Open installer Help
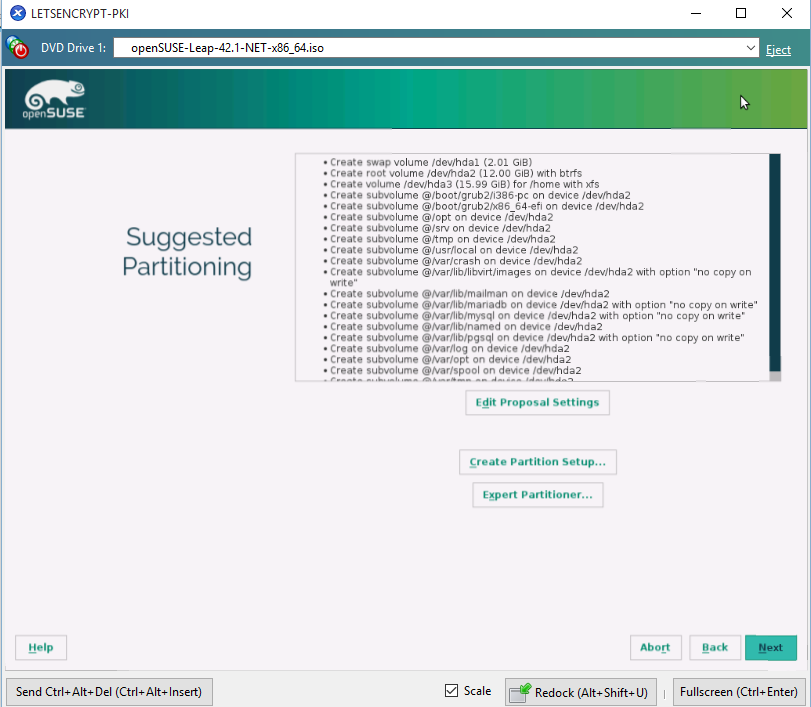This screenshot has height=707, width=811. 41,647
